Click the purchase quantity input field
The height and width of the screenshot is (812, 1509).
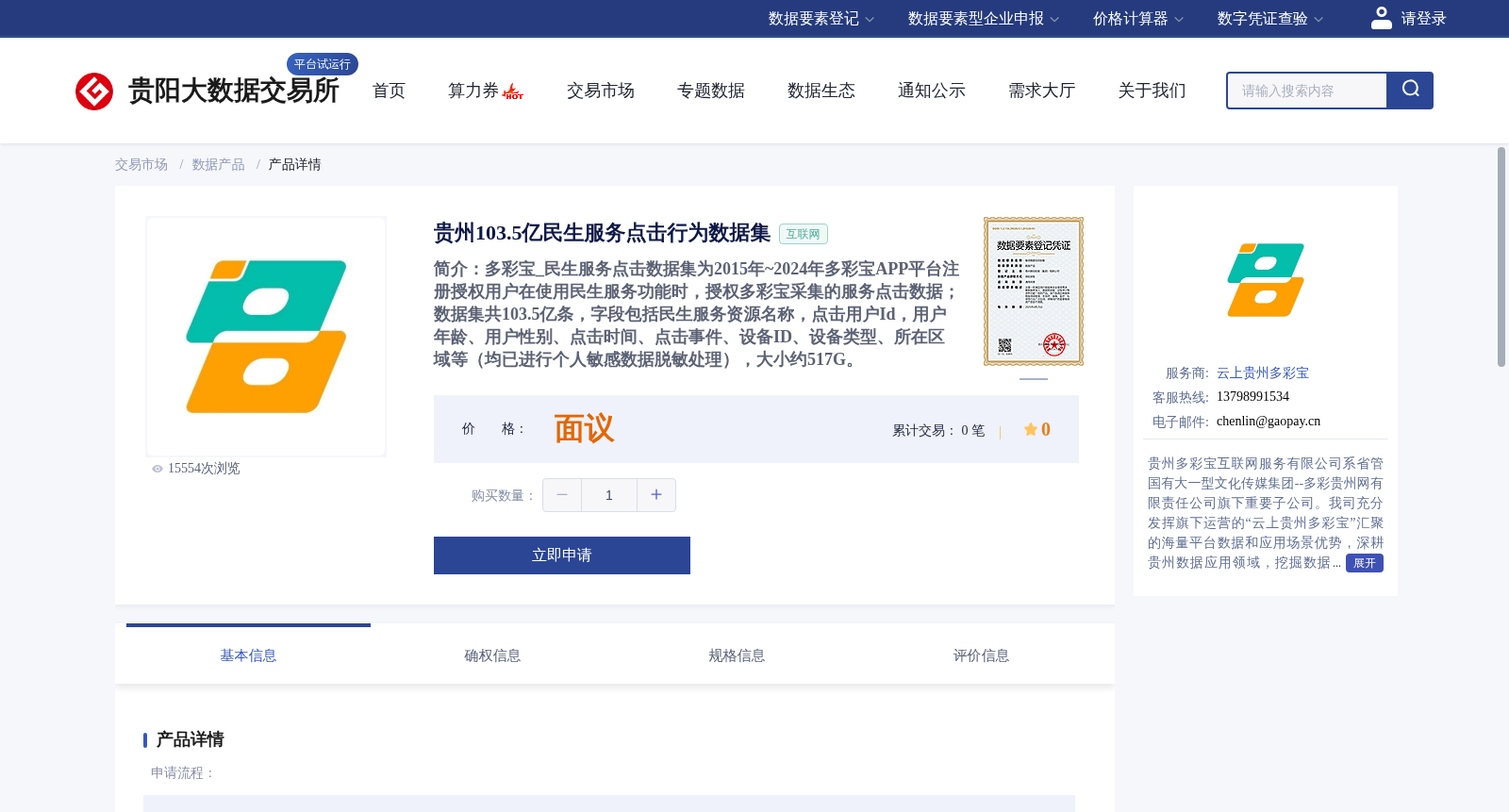pyautogui.click(x=609, y=495)
